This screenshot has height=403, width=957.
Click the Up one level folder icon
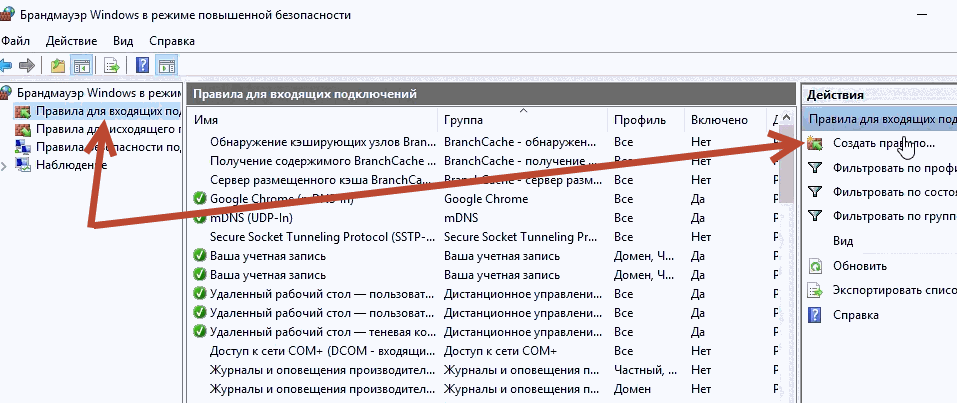(58, 65)
